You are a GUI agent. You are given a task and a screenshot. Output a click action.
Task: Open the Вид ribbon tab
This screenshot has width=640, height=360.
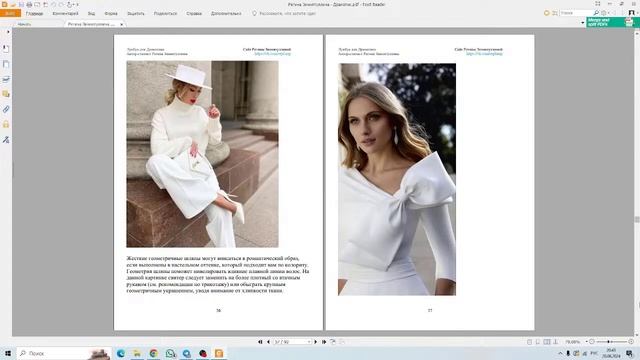point(91,13)
